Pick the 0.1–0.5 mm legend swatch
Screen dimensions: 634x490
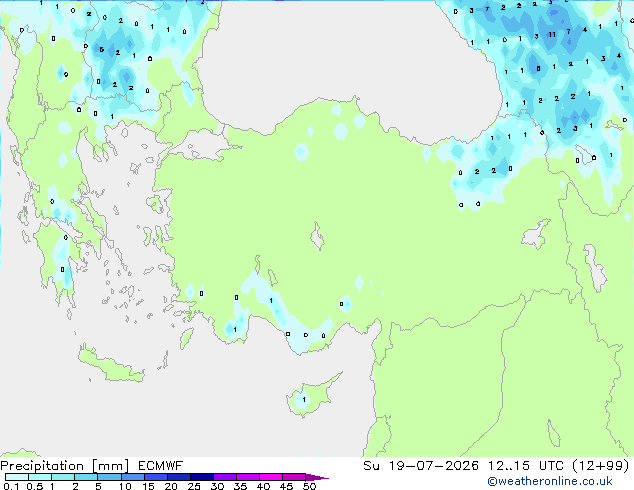point(17,477)
